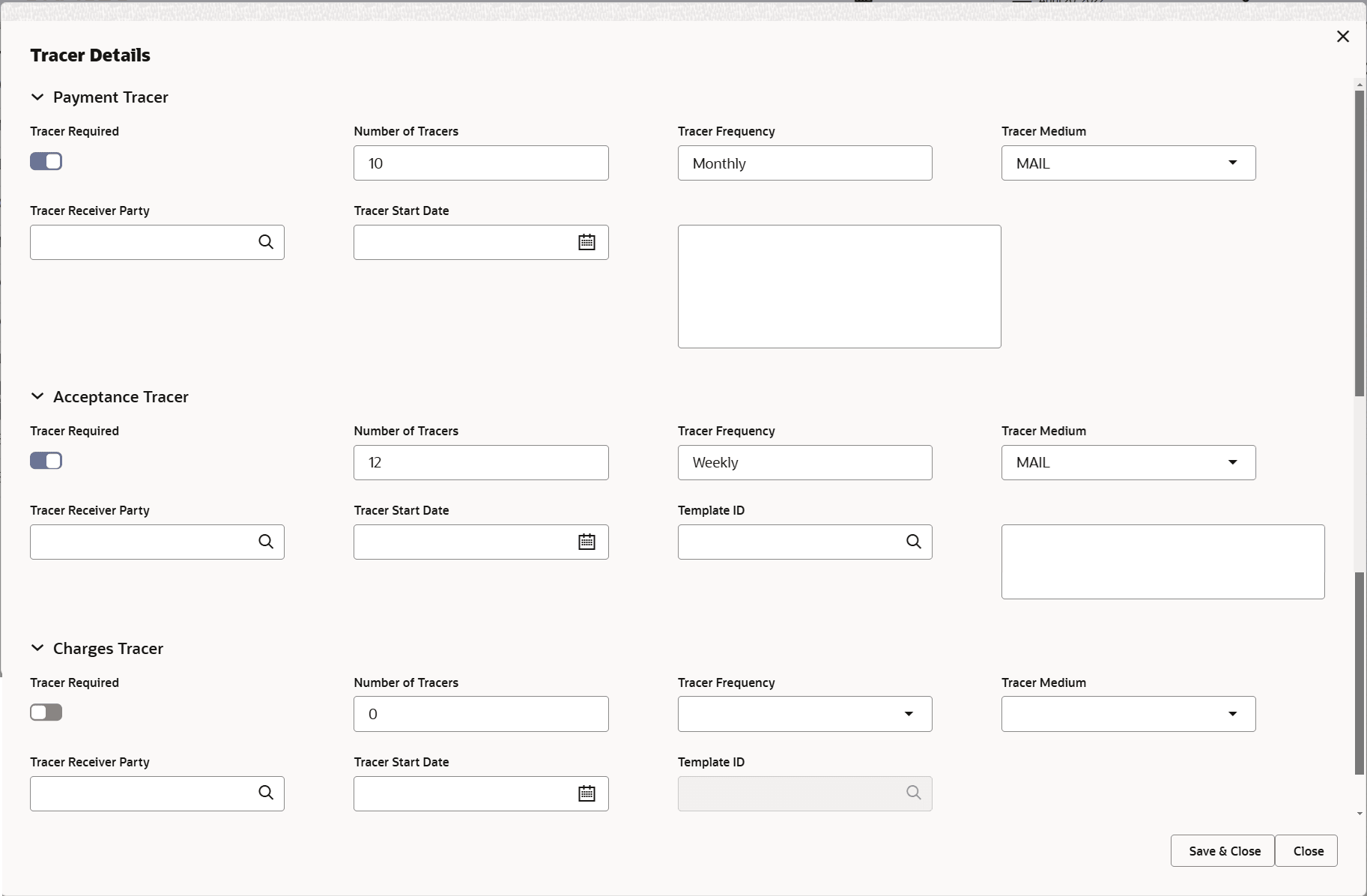
Task: Click Acceptance Tracer Template ID search icon
Action: (x=913, y=542)
